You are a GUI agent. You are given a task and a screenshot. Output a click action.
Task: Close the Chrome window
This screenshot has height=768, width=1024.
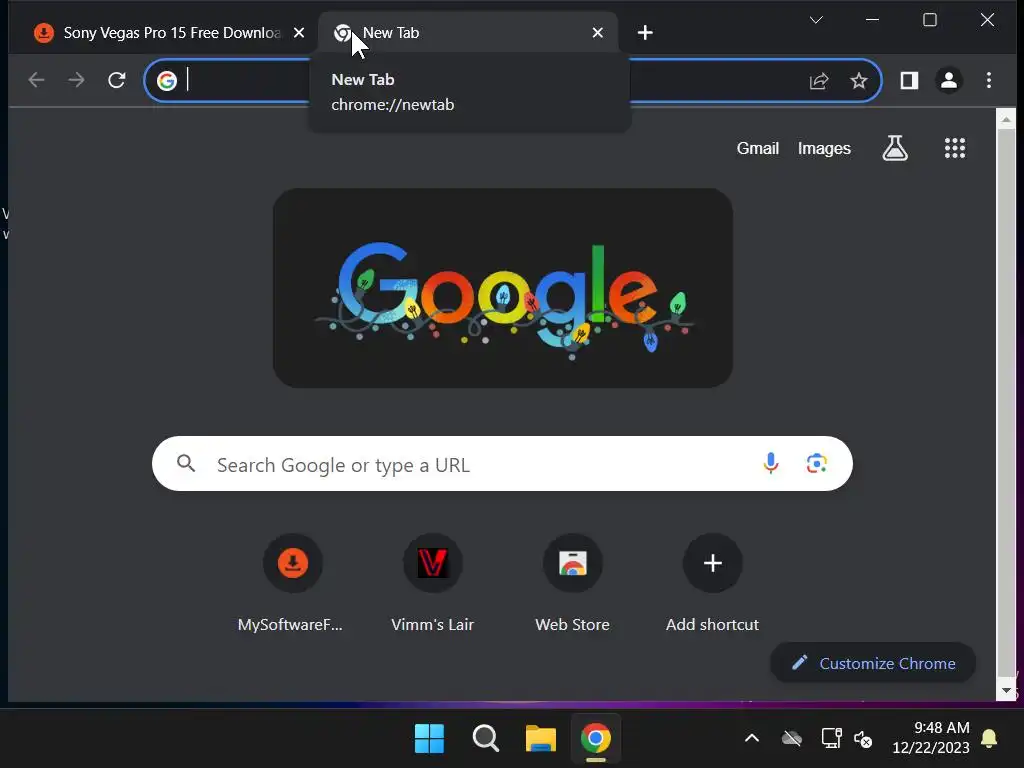987,20
